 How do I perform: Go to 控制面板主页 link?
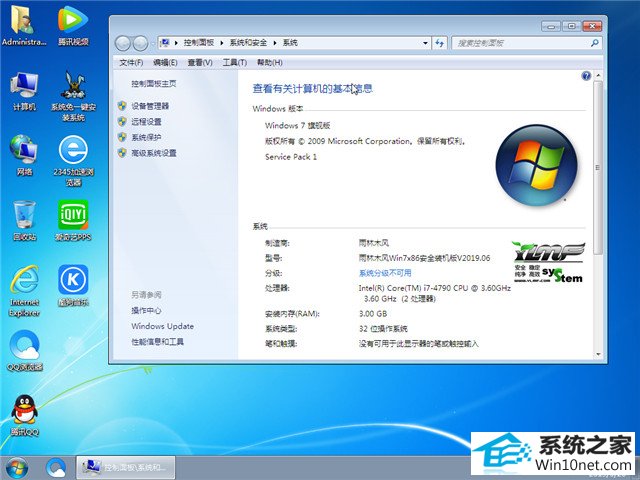point(153,84)
